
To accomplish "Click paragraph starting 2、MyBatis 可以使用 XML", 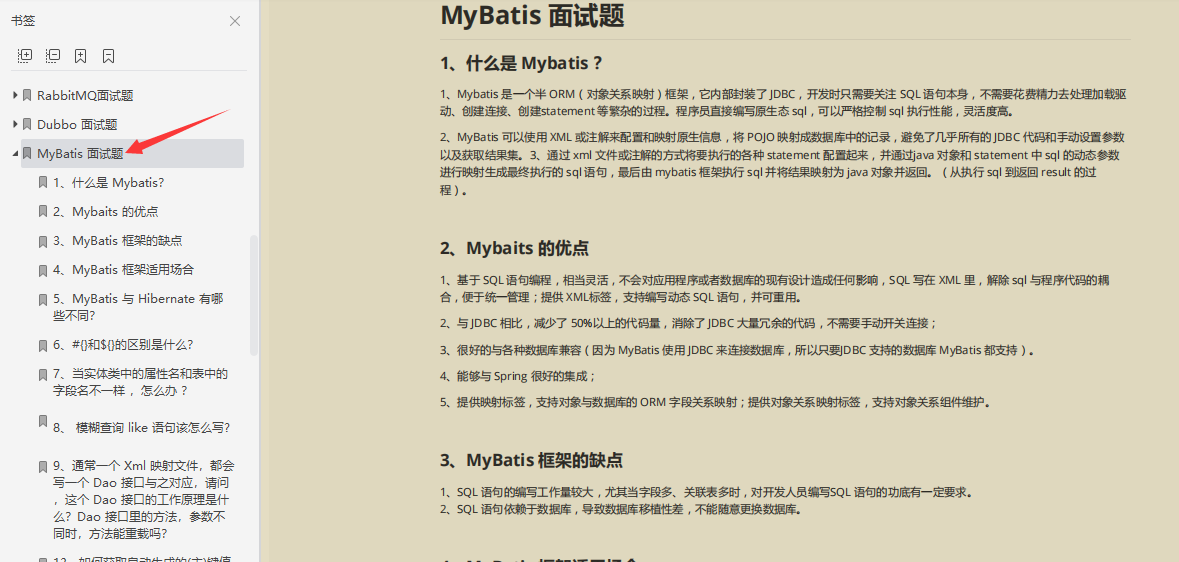I will (783, 164).
